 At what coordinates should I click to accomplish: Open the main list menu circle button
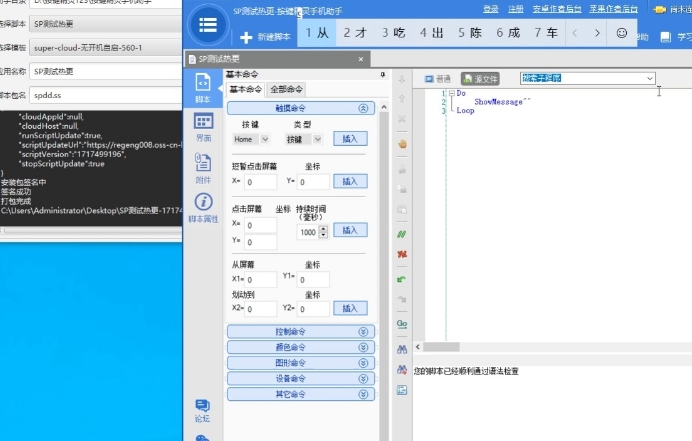[208, 25]
